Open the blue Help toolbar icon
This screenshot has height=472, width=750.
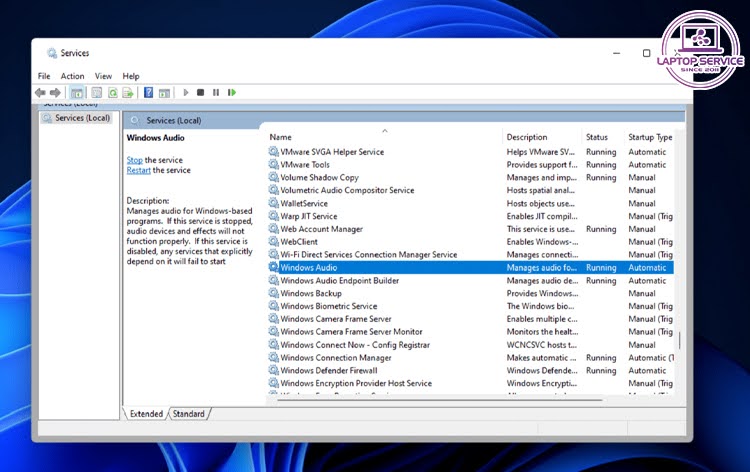[148, 92]
